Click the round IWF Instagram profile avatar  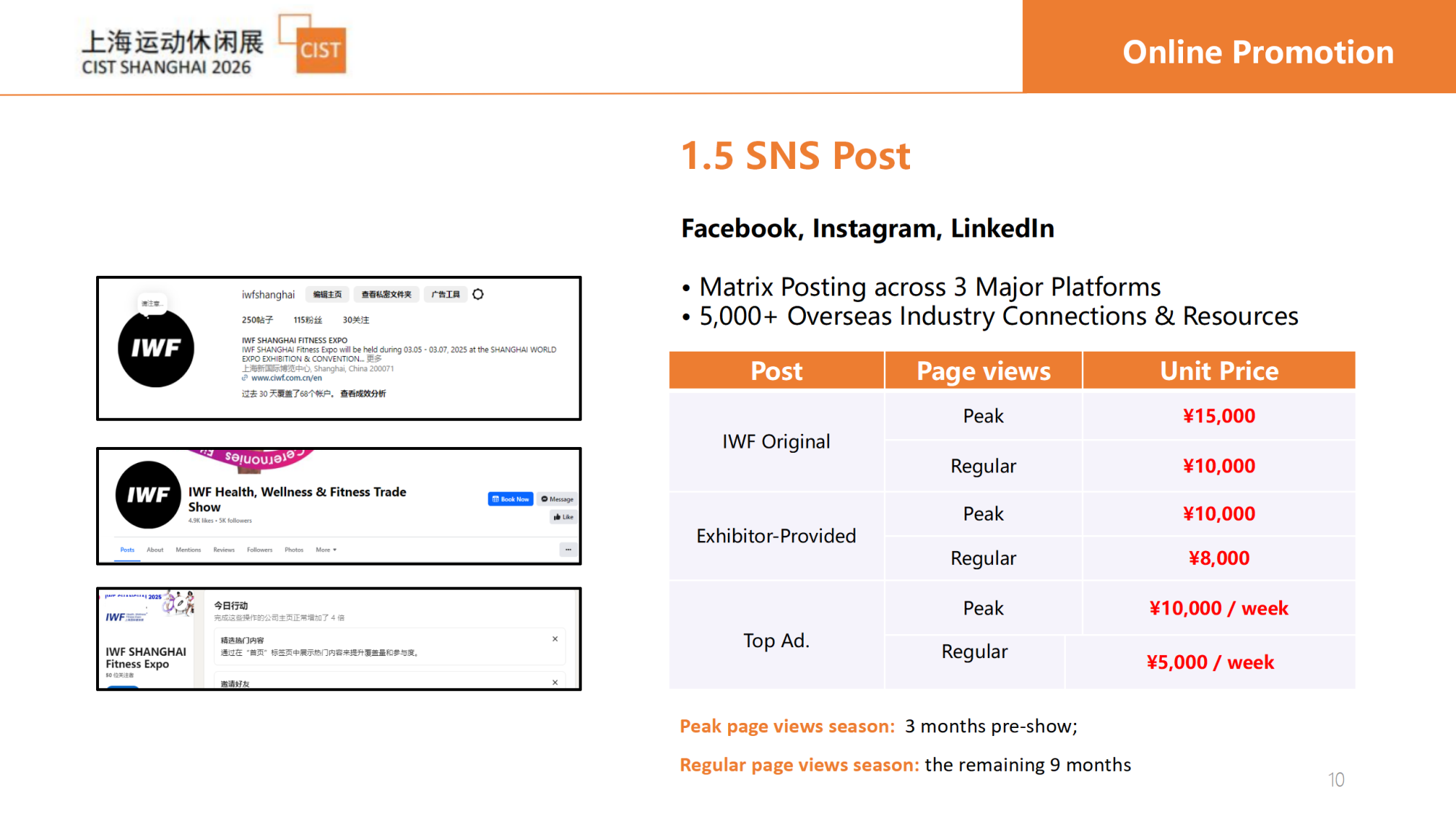point(156,348)
